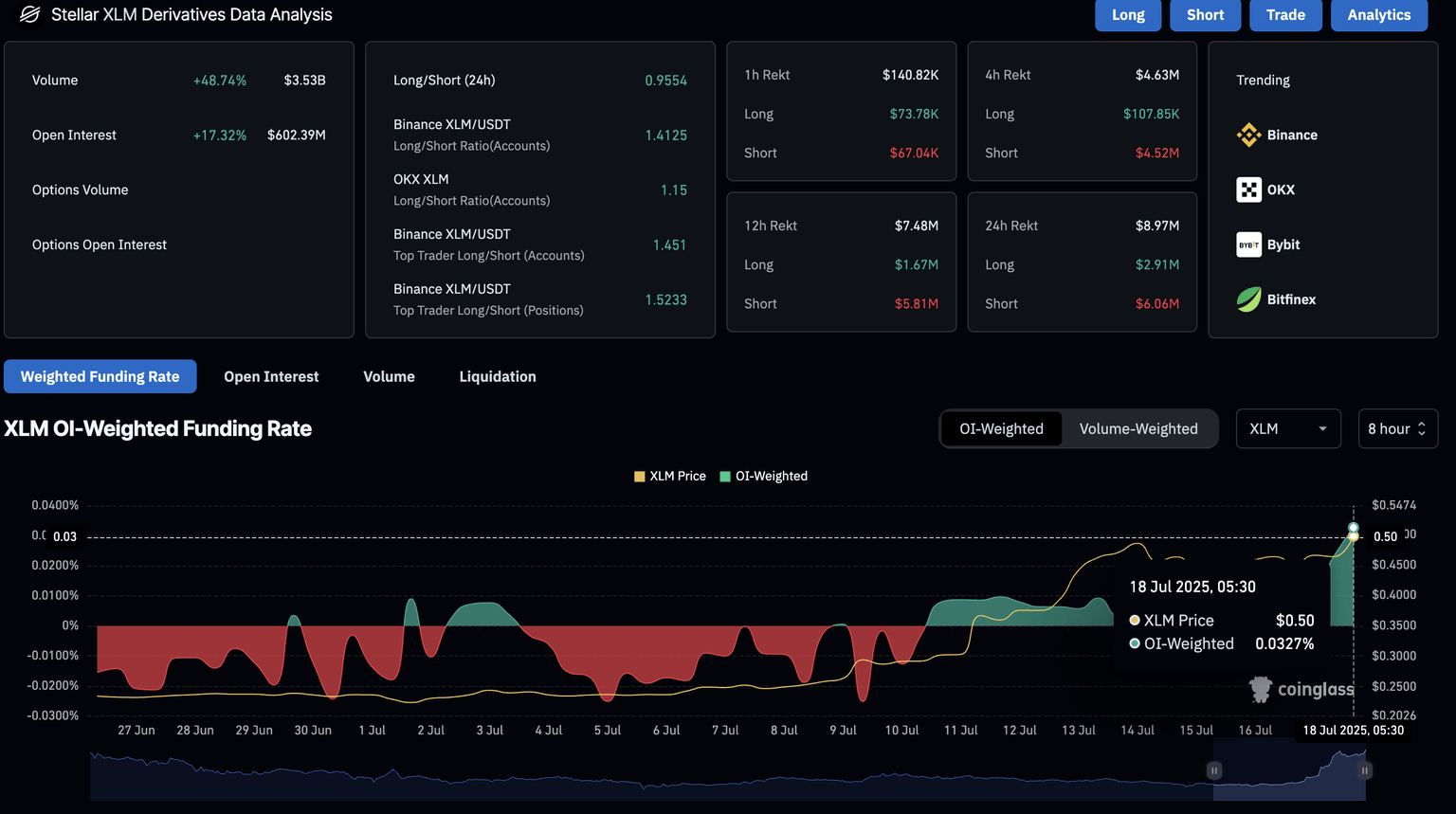Toggle the OI-Weighted legend series
The image size is (1456, 814).
pos(763,477)
